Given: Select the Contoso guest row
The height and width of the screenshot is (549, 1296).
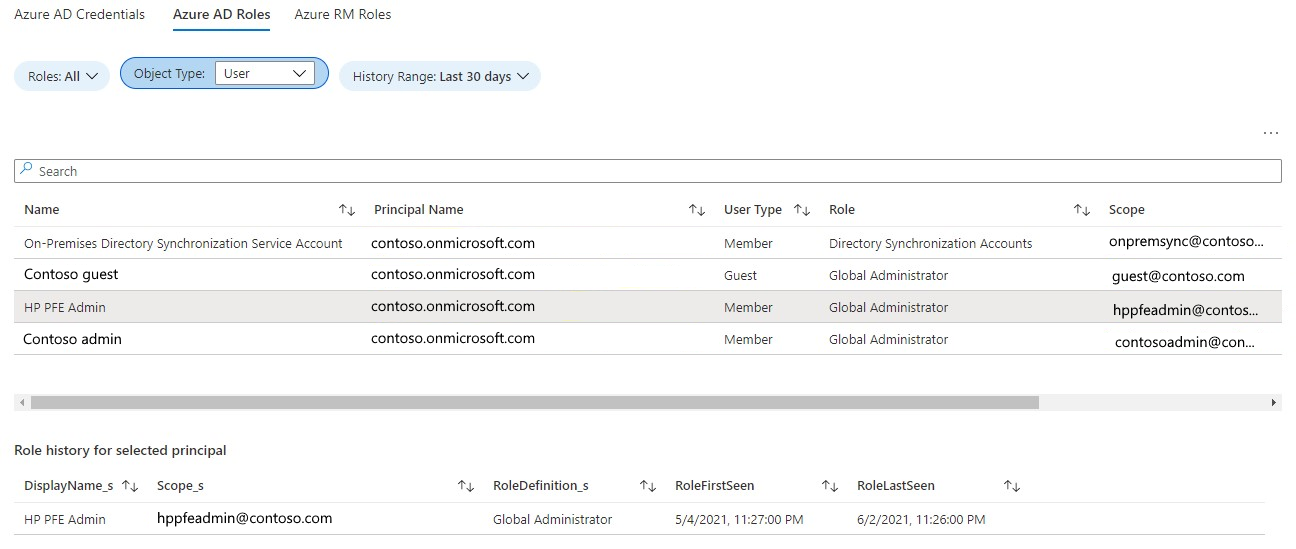Looking at the screenshot, I should pos(71,275).
